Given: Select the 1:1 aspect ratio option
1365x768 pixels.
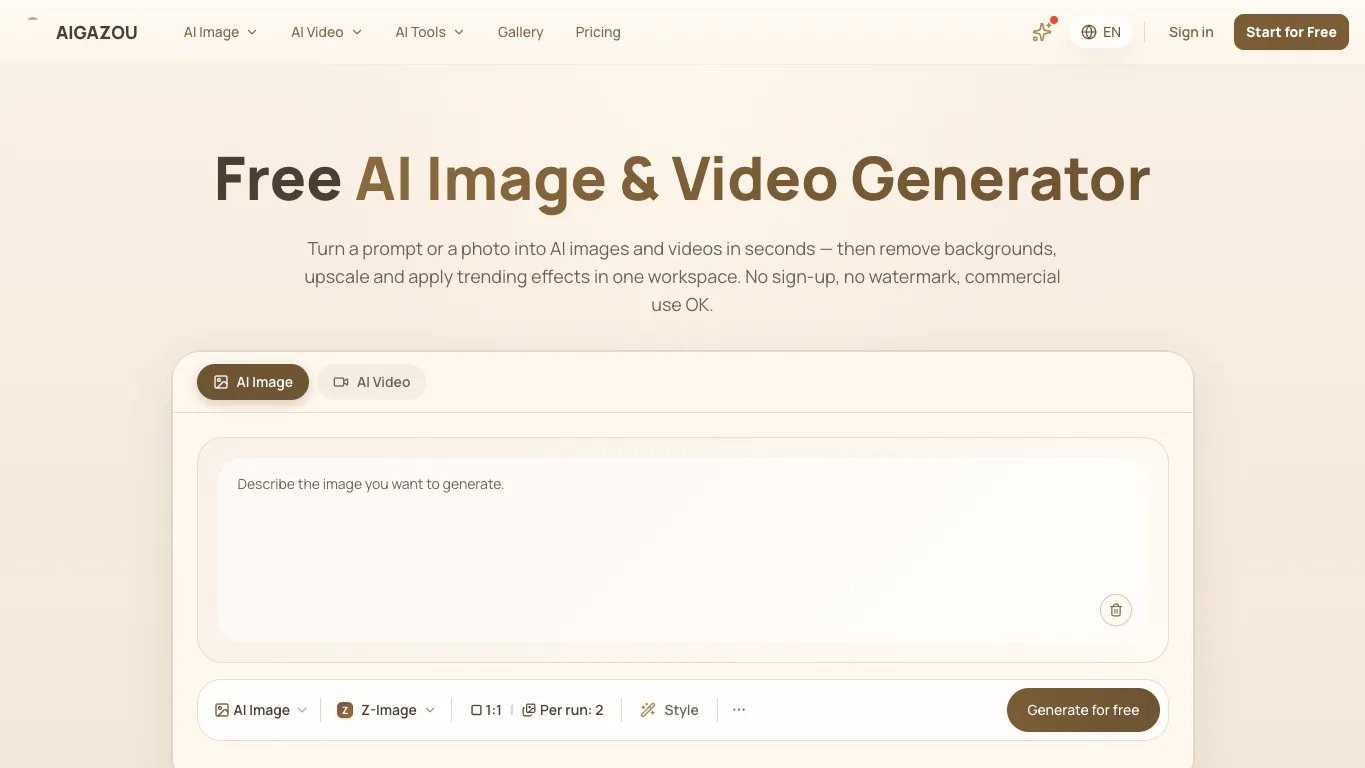Looking at the screenshot, I should click(x=487, y=710).
